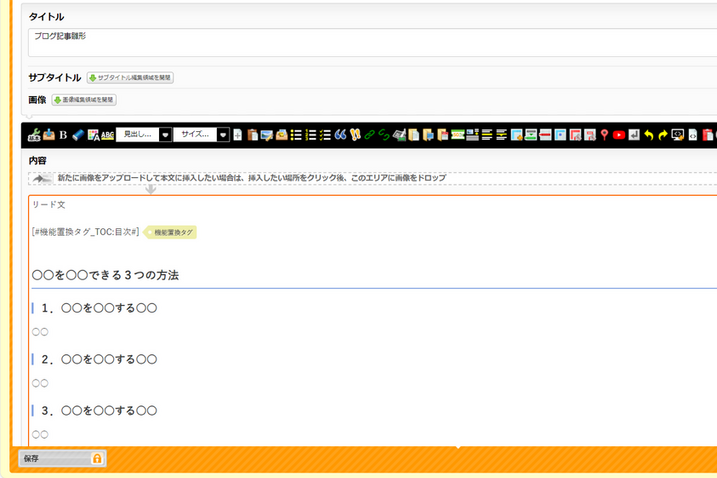Screen dimensions: 717x478
Task: Click the eraser clear-formatting icon
Action: tap(78, 134)
